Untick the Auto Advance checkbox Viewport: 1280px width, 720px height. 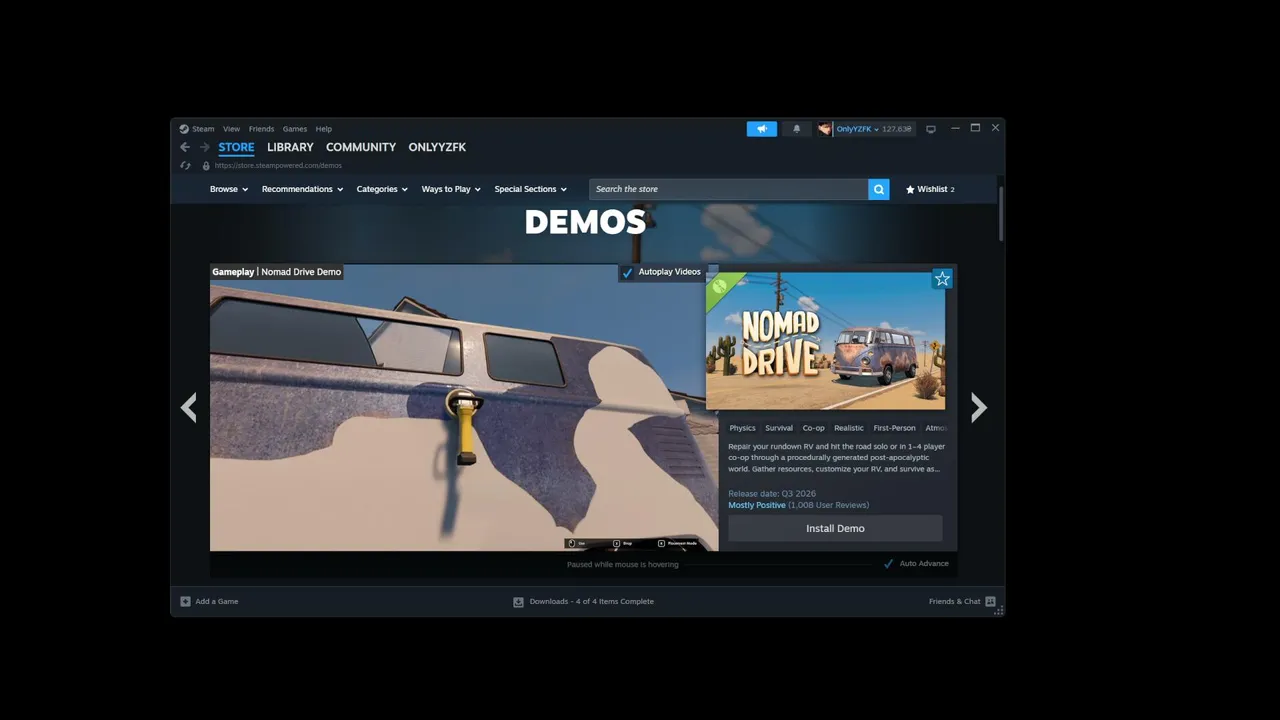tap(888, 564)
